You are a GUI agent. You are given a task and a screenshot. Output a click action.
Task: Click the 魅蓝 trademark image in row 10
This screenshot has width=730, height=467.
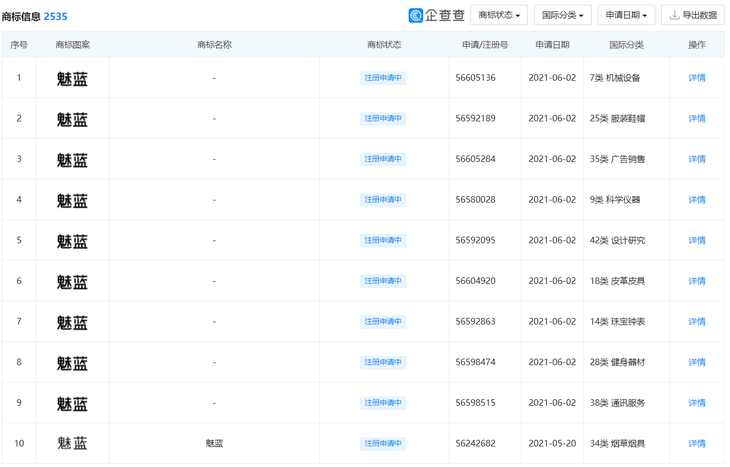72,443
